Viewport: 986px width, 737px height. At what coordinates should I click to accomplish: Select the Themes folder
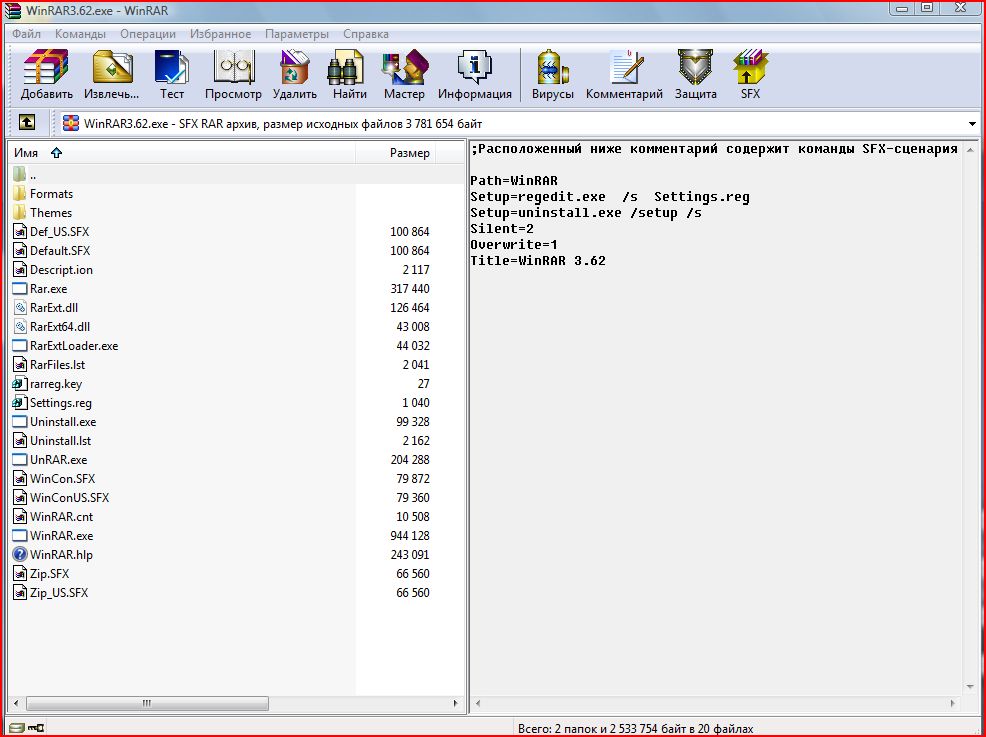pyautogui.click(x=51, y=213)
